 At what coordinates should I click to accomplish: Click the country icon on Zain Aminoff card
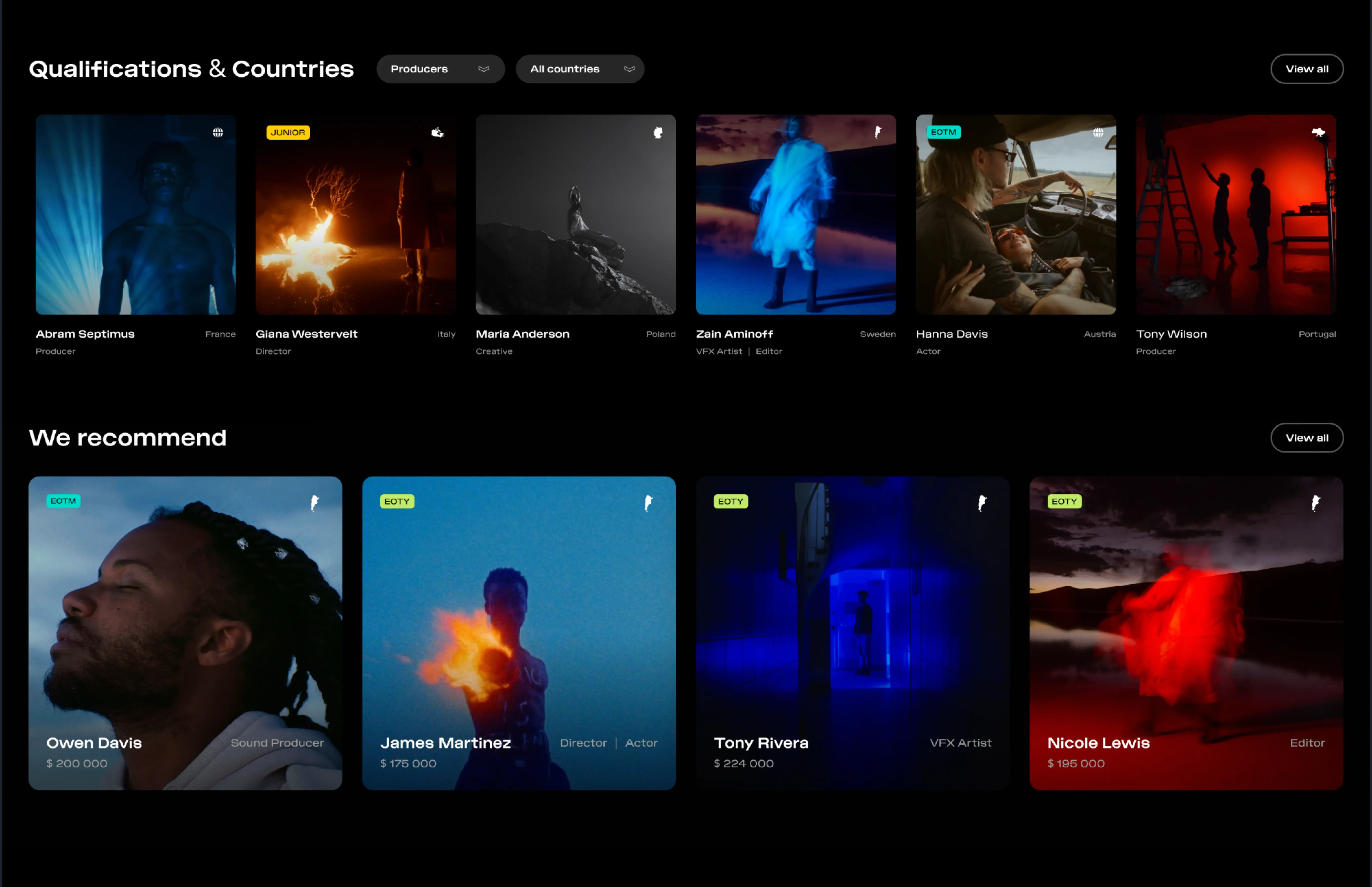click(878, 132)
